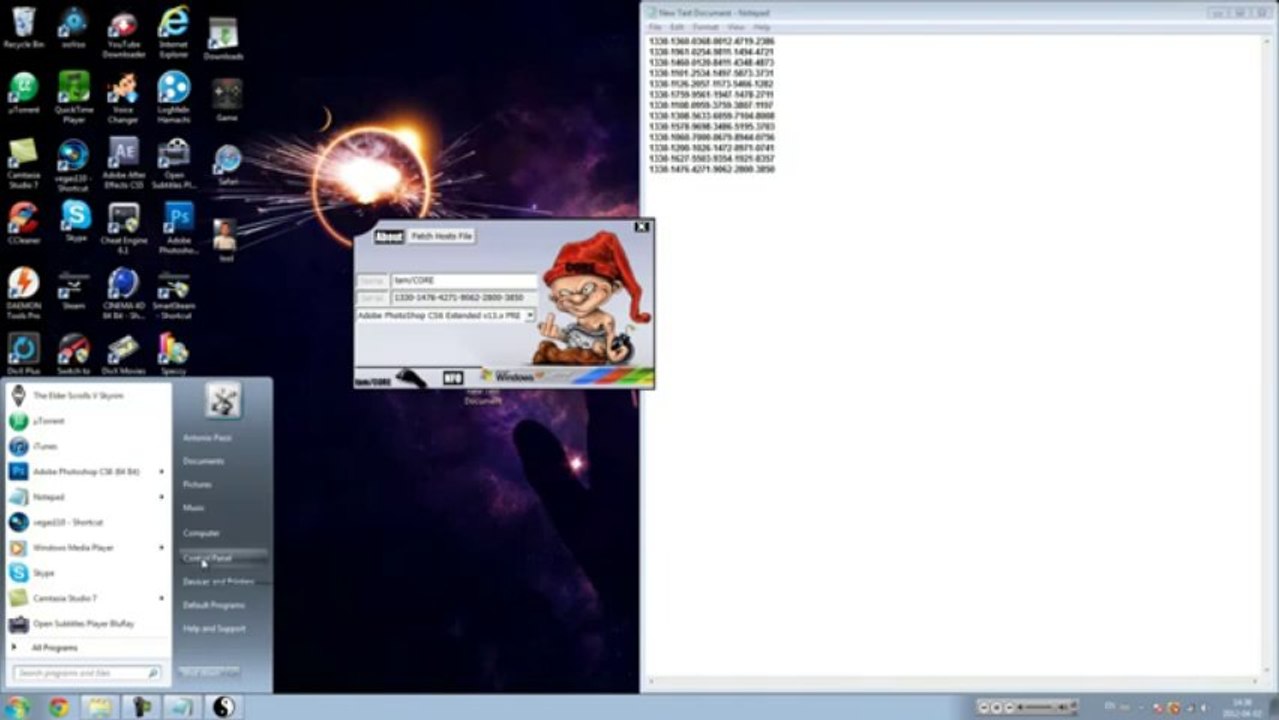Open the Game desktop shortcut
Screen dimensions: 1279x720
(227, 101)
